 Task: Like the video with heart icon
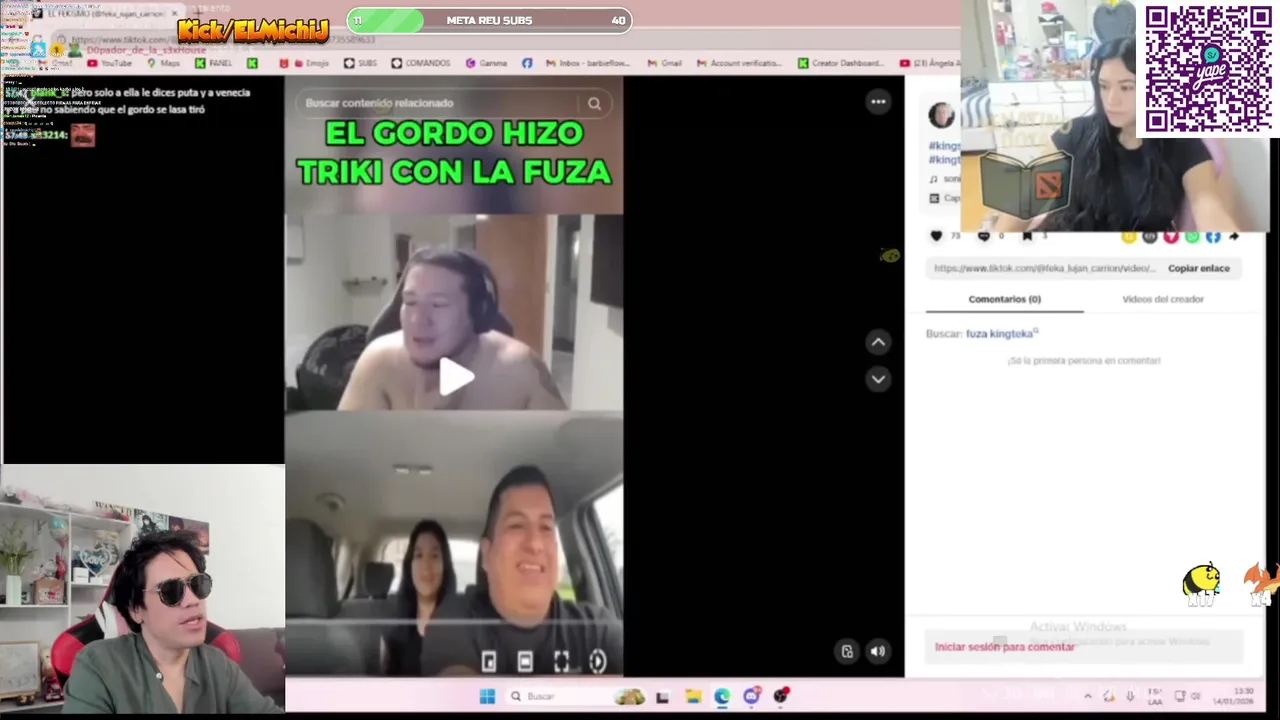pyautogui.click(x=936, y=236)
